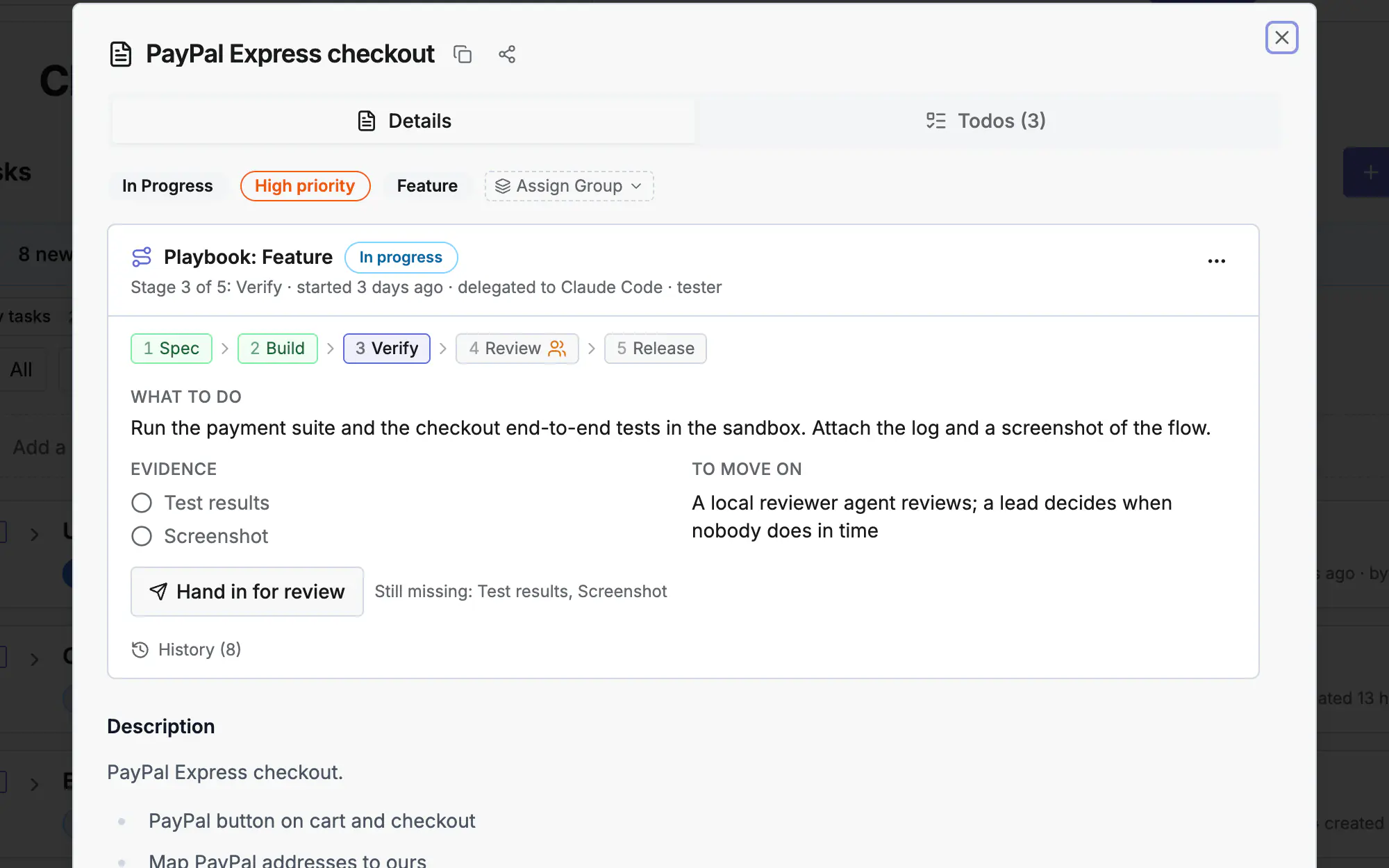Click the Description heading
1389x868 pixels.
[161, 726]
